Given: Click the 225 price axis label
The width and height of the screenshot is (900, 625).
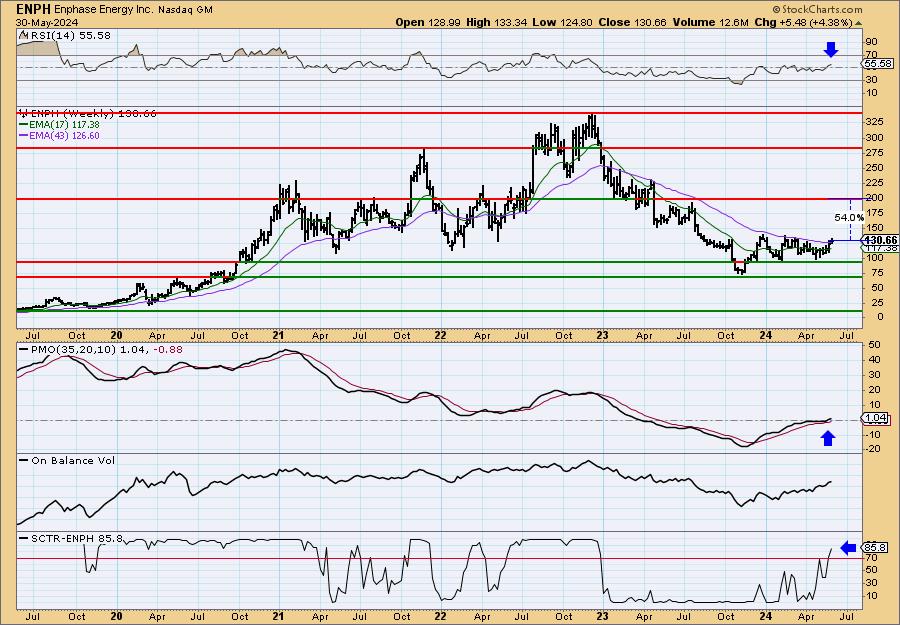Looking at the screenshot, I should pos(874,183).
